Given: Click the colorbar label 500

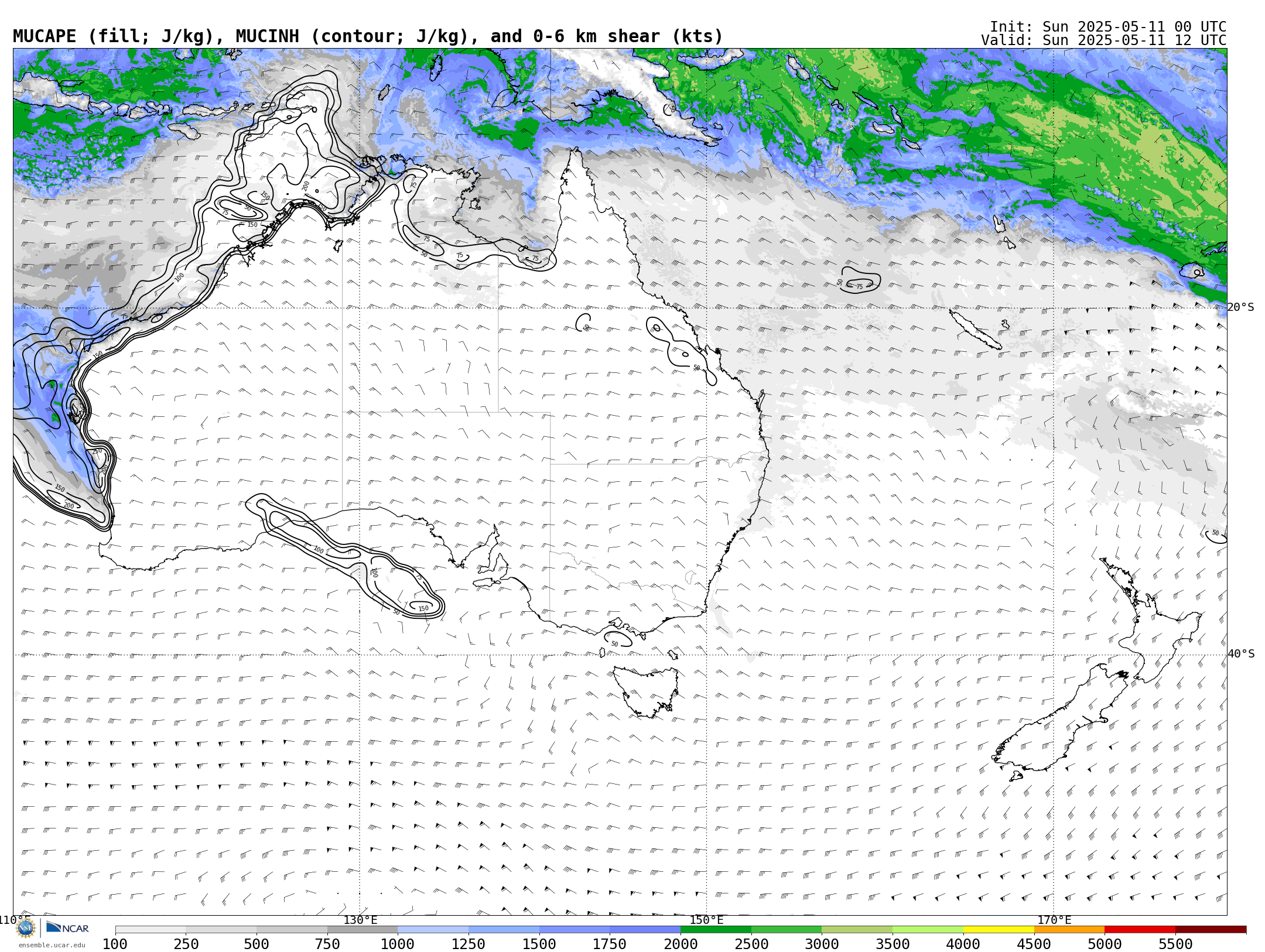Looking at the screenshot, I should coord(257,944).
